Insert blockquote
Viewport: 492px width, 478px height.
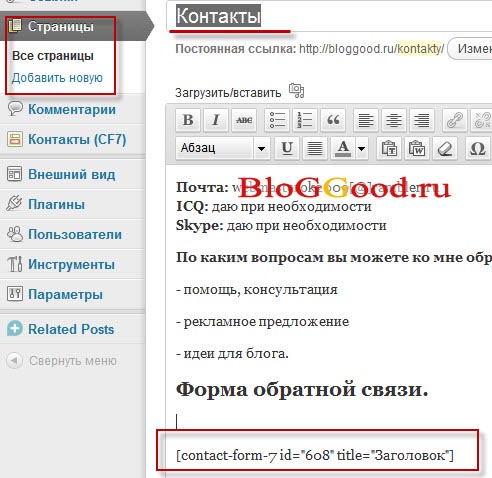[333, 120]
